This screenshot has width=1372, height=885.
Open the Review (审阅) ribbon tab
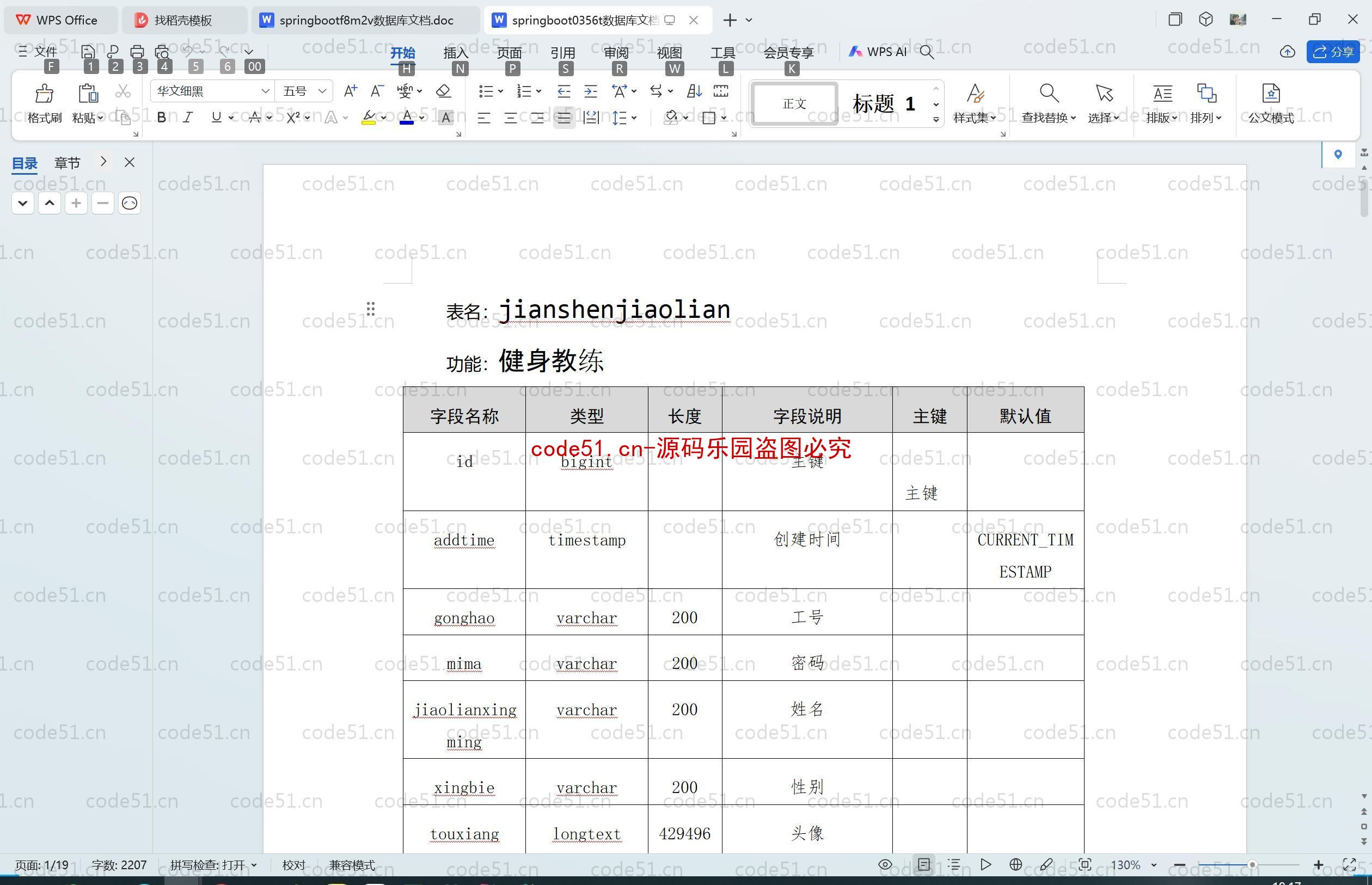(616, 52)
